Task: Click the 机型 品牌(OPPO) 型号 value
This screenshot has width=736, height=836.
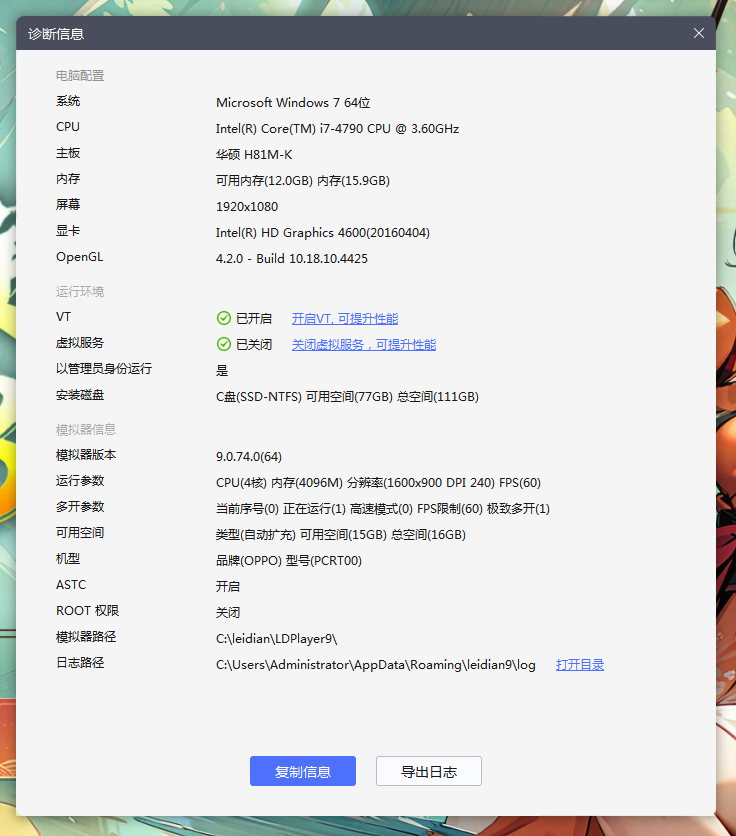Action: (x=289, y=561)
